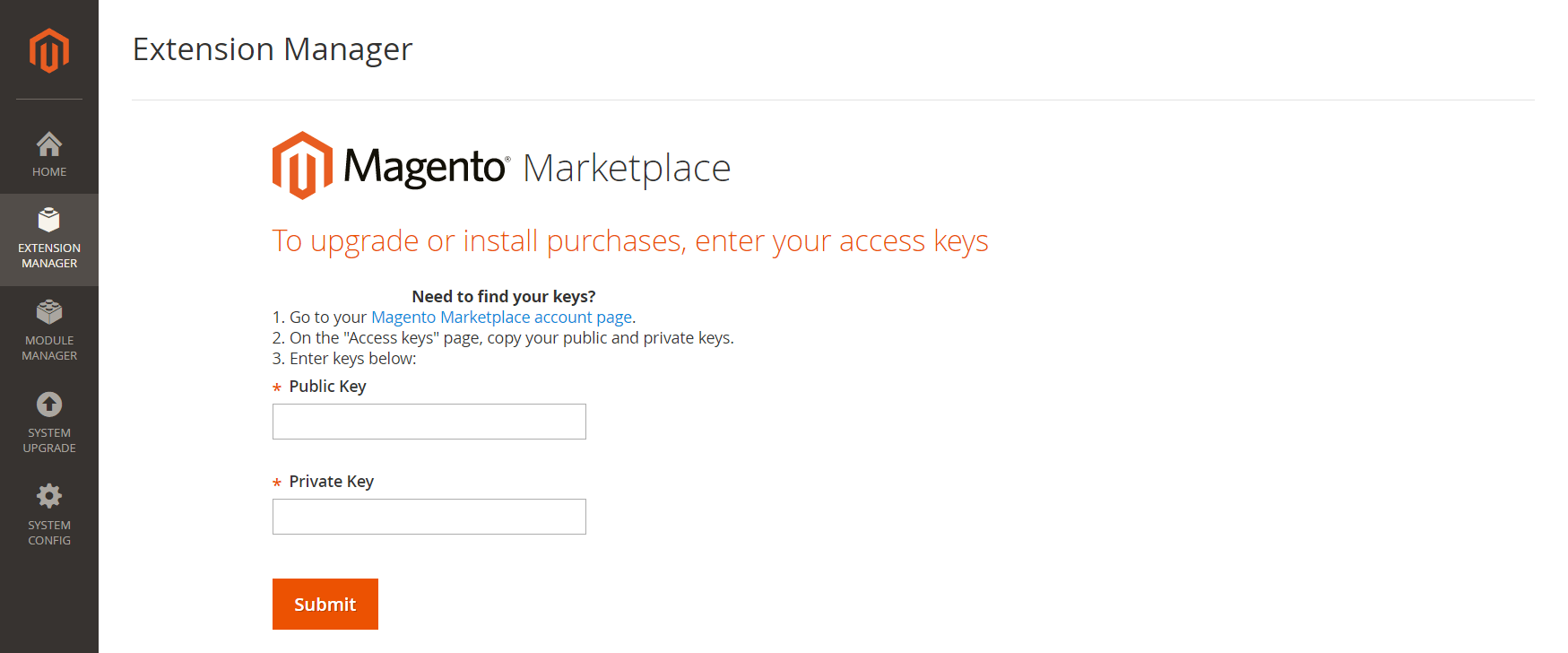
Task: Choose the SYSTEM UPGRADE sidebar label
Action: 49,440
